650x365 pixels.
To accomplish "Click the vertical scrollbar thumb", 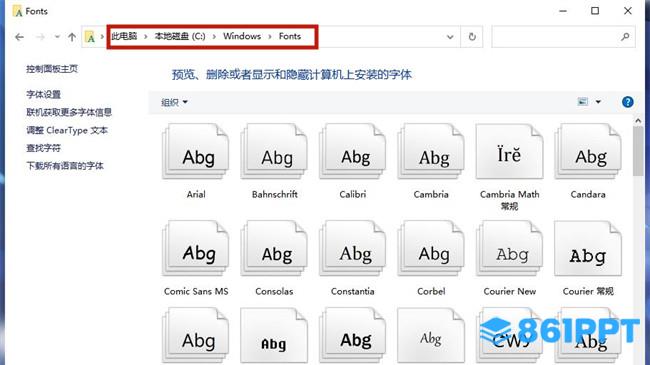I will (638, 151).
